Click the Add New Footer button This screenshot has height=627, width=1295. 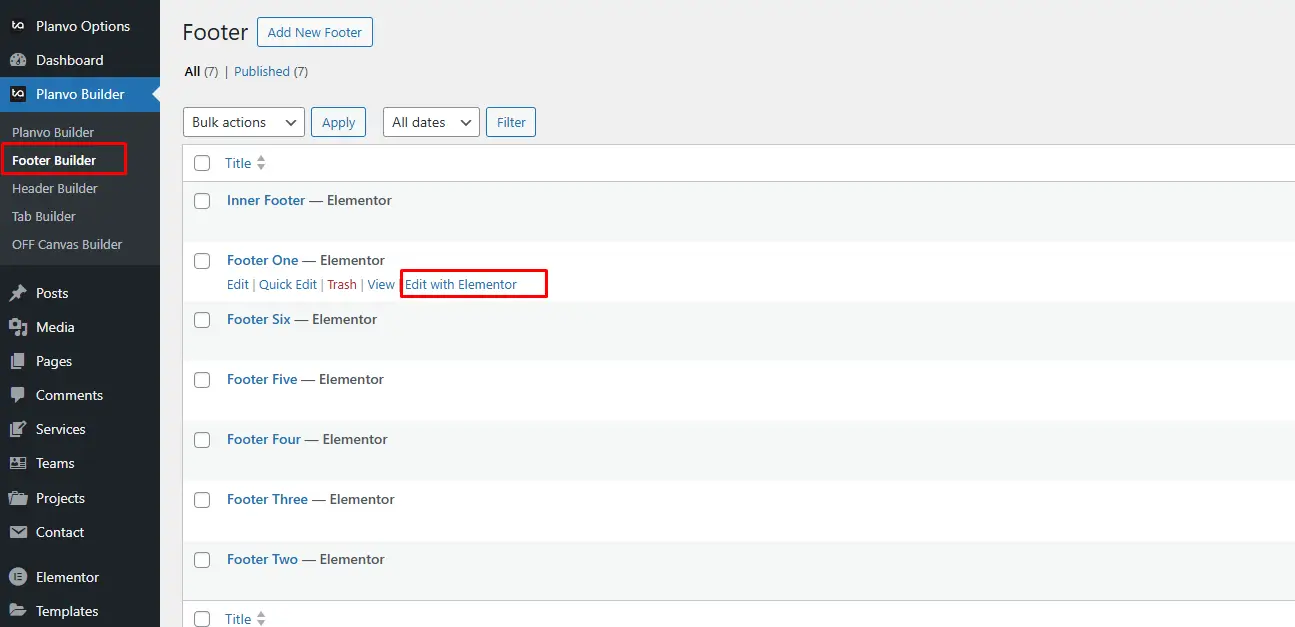[x=315, y=32]
